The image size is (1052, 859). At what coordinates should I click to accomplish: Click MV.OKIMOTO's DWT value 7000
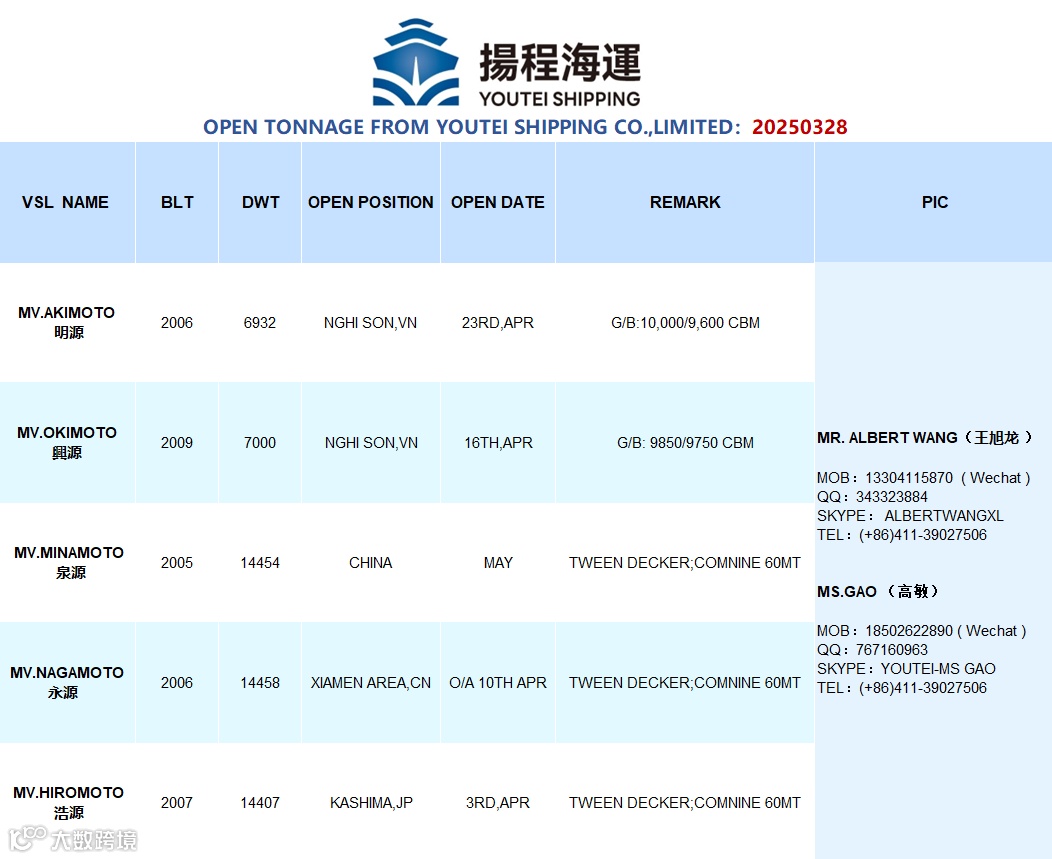pos(260,443)
